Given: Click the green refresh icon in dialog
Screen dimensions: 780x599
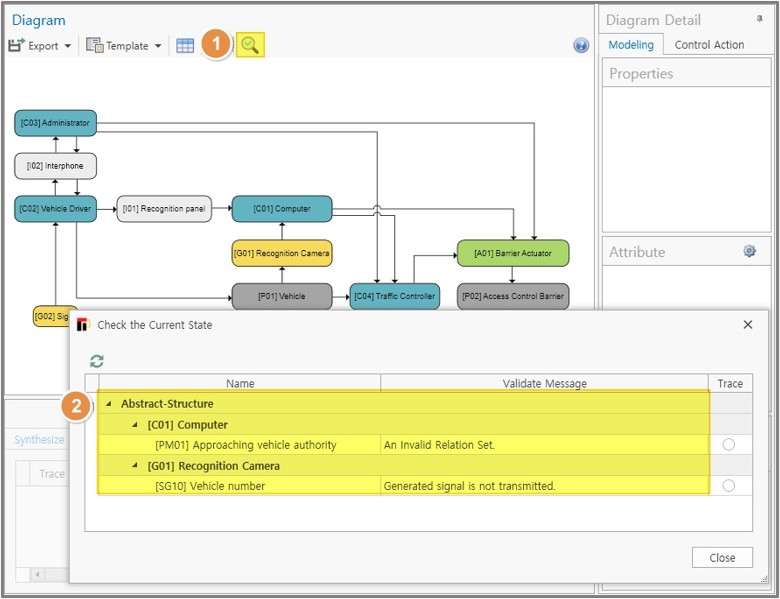Looking at the screenshot, I should click(x=97, y=361).
